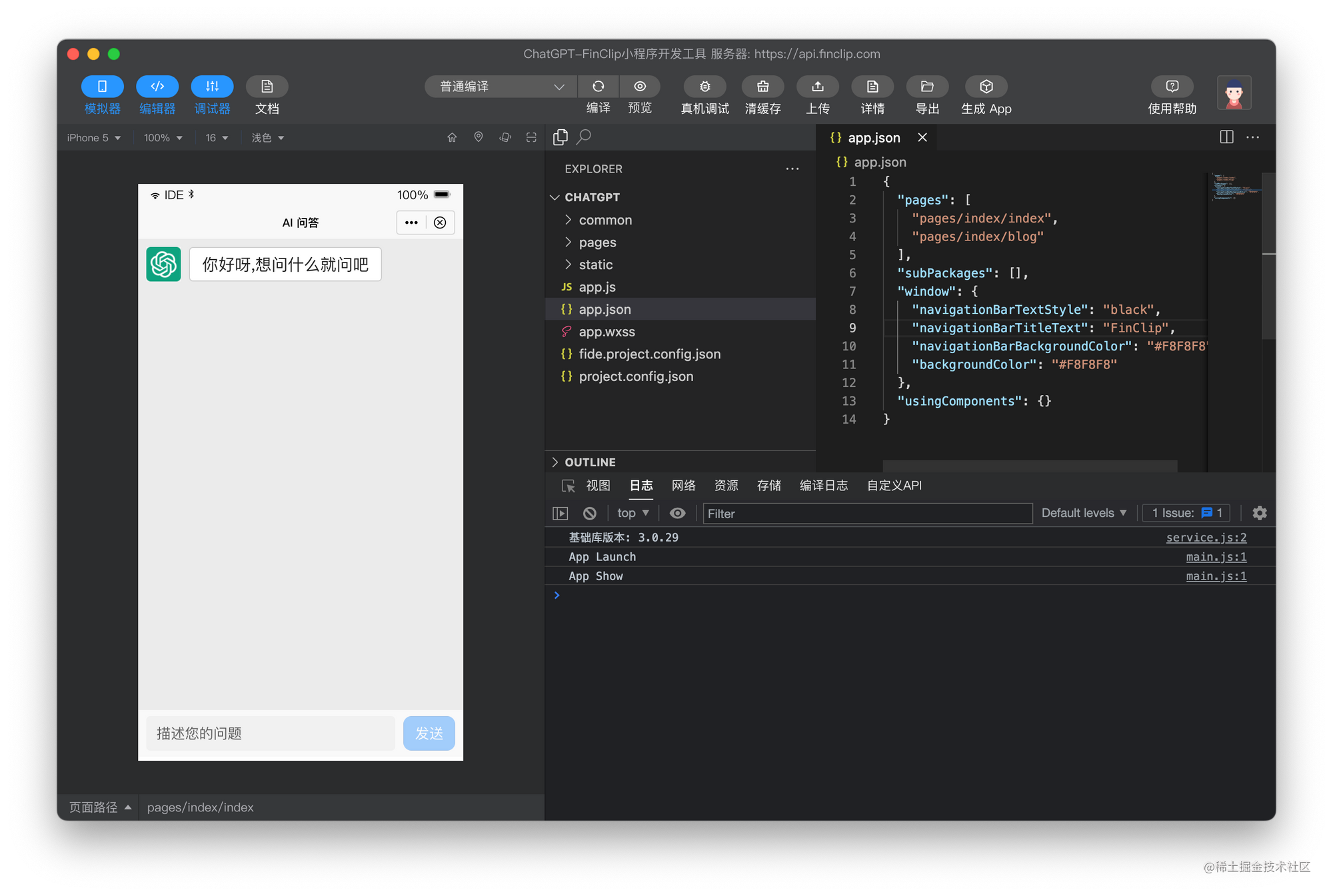
Task: Click the 1 Issue button
Action: (x=1187, y=513)
